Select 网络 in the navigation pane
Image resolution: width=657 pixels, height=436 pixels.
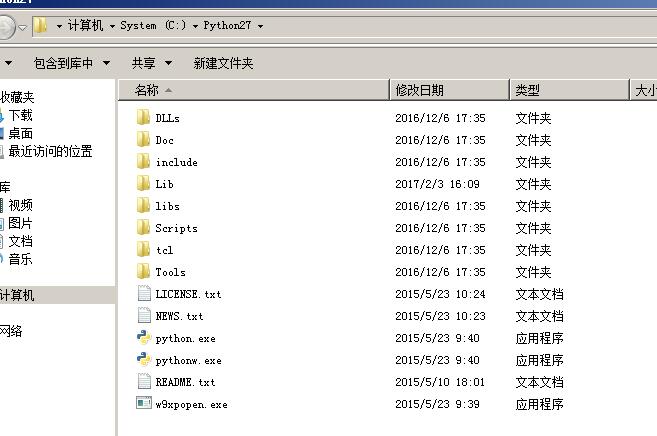tap(11, 331)
